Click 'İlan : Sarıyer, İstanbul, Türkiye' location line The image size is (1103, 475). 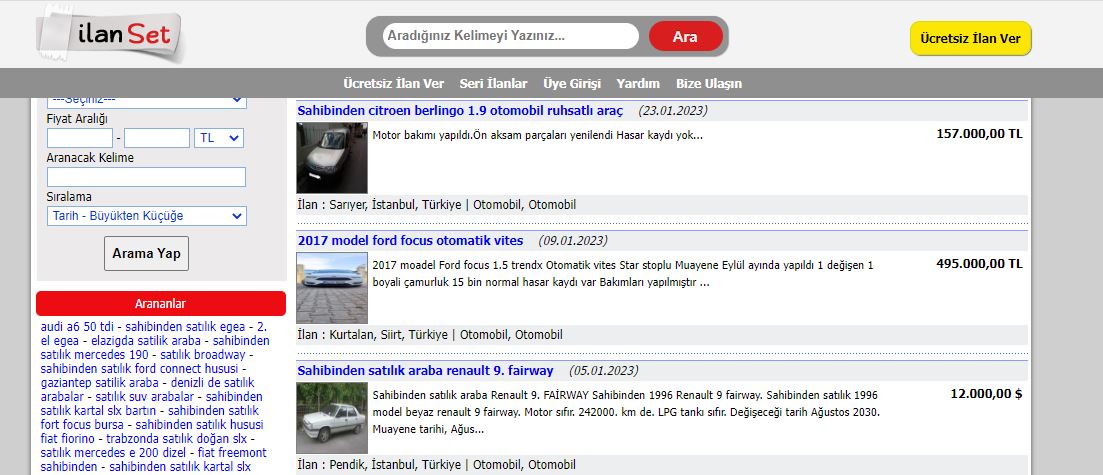tap(436, 205)
